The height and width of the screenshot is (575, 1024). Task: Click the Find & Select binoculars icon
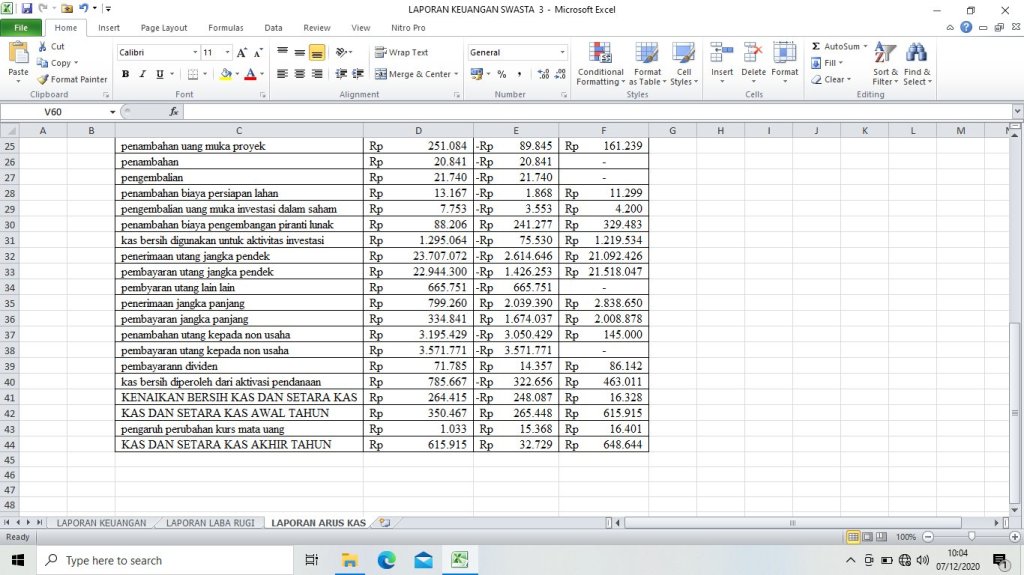pos(917,57)
